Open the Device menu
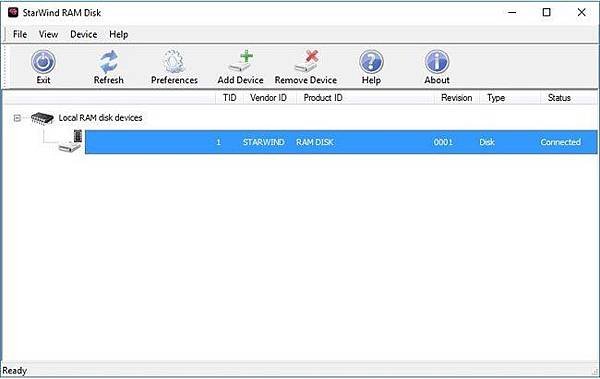 83,34
